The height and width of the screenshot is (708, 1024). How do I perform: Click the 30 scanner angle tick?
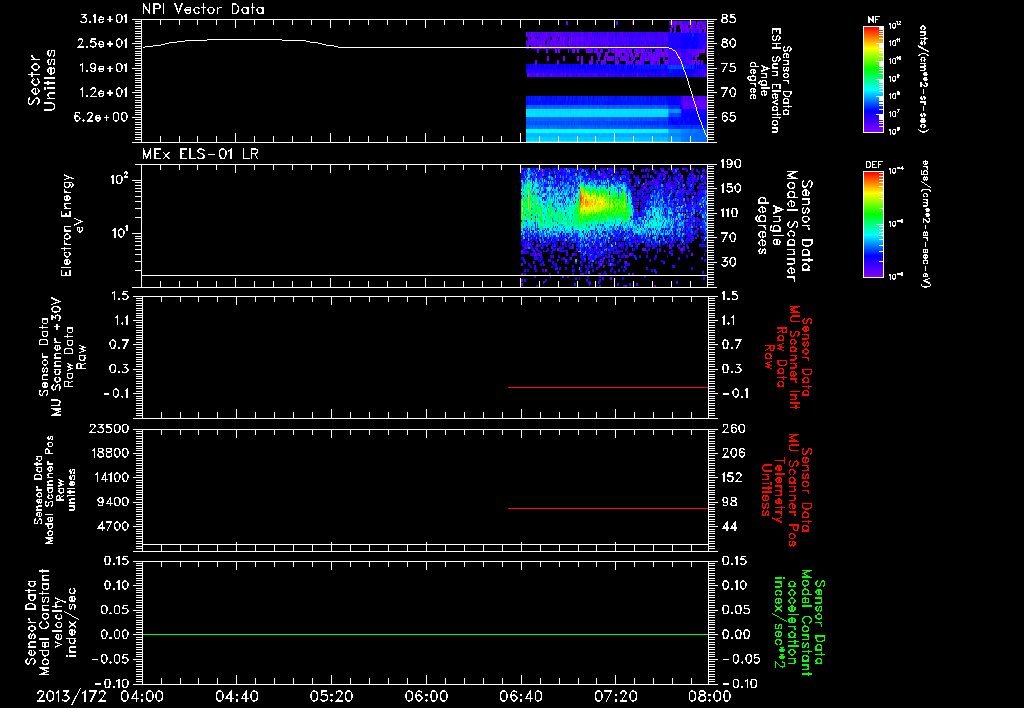pyautogui.click(x=729, y=262)
